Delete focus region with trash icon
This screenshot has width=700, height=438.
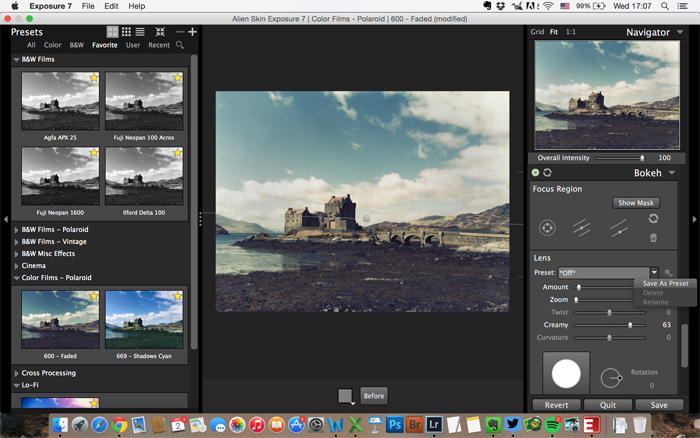[x=653, y=238]
